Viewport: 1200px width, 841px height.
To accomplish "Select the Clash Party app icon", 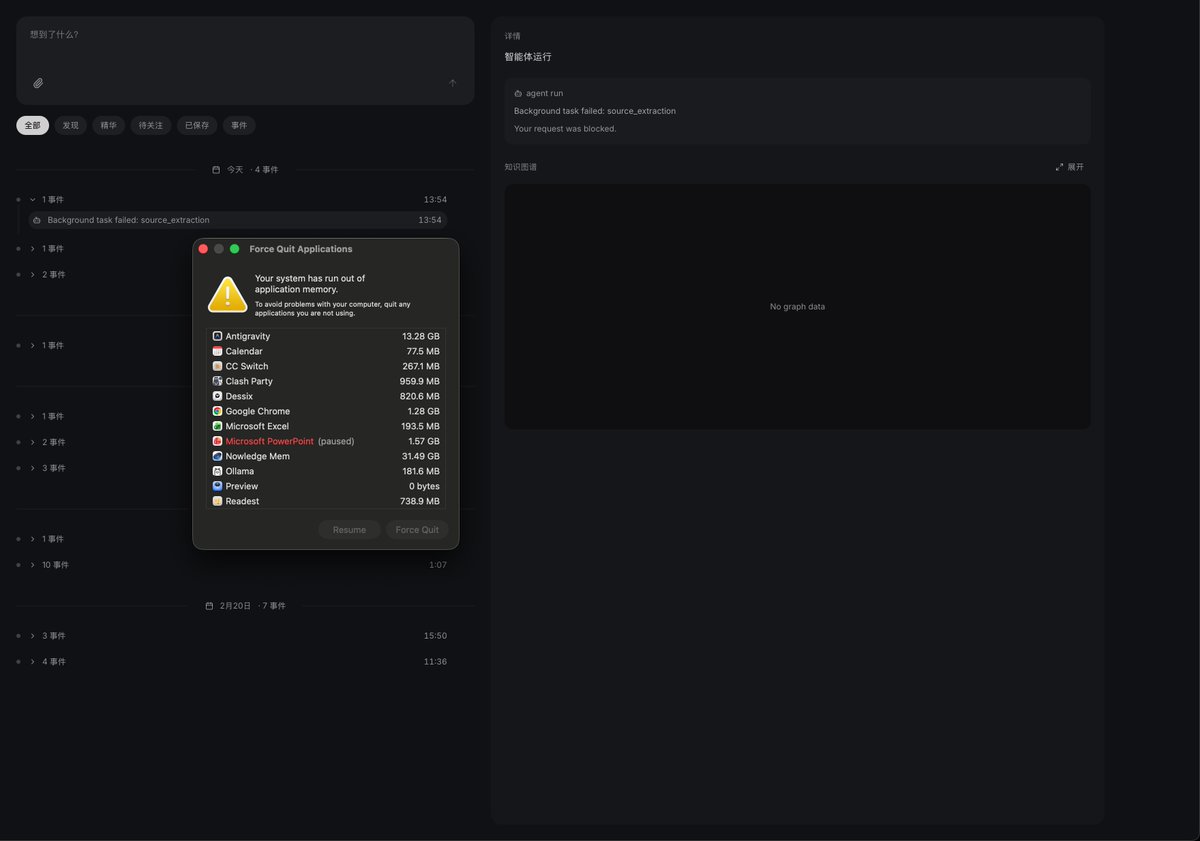I will [x=217, y=381].
